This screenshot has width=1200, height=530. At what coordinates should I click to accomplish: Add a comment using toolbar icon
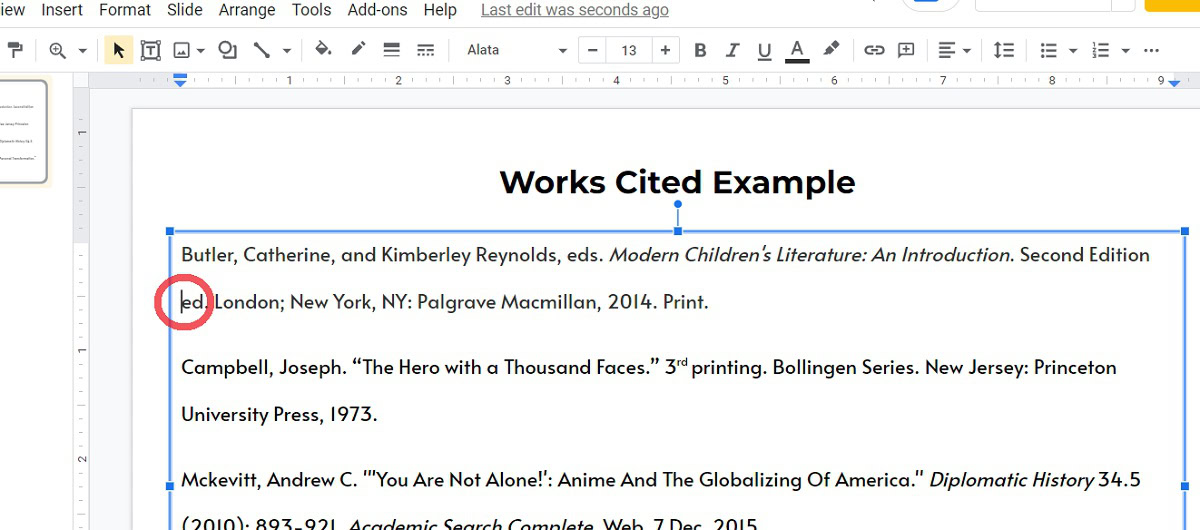tap(907, 50)
